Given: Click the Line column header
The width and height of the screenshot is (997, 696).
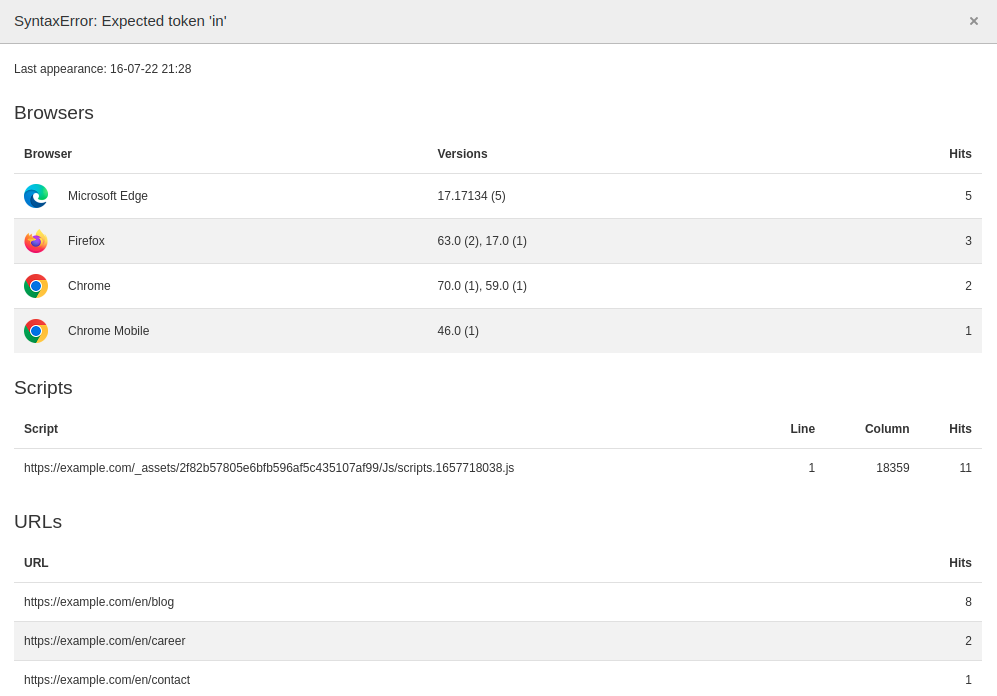Looking at the screenshot, I should tap(802, 429).
